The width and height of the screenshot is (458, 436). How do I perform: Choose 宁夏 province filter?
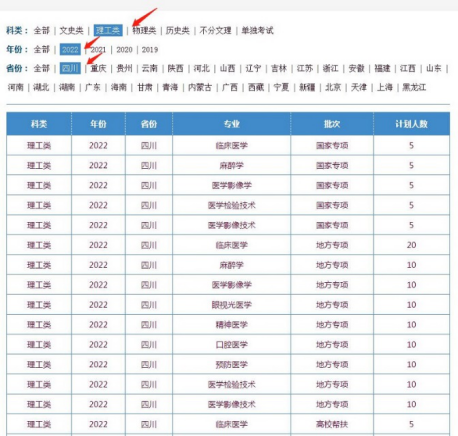pos(282,88)
